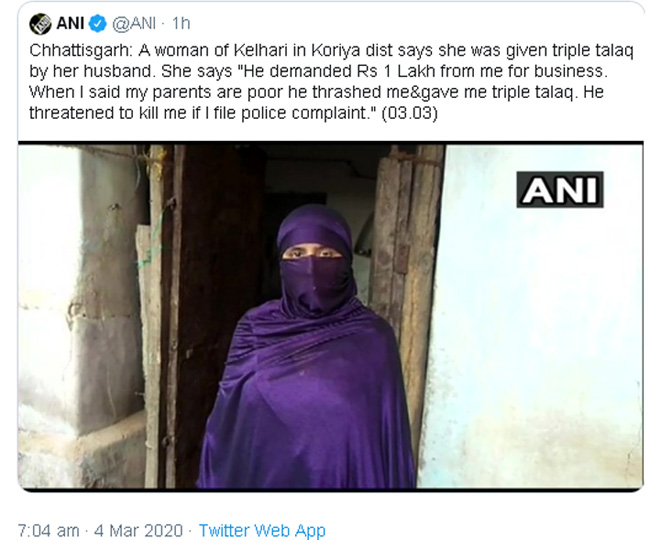This screenshot has height=540, width=650.
Task: Click the woman in purple veil
Action: [x=307, y=347]
